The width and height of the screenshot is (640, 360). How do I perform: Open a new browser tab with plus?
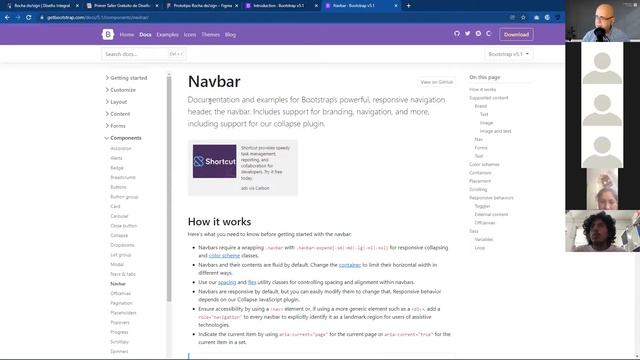(x=408, y=6)
